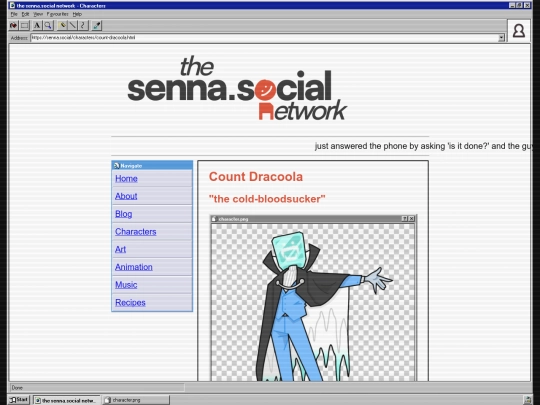The image size is (540, 405).
Task: Switch to character.png taskbar window
Action: 137,400
